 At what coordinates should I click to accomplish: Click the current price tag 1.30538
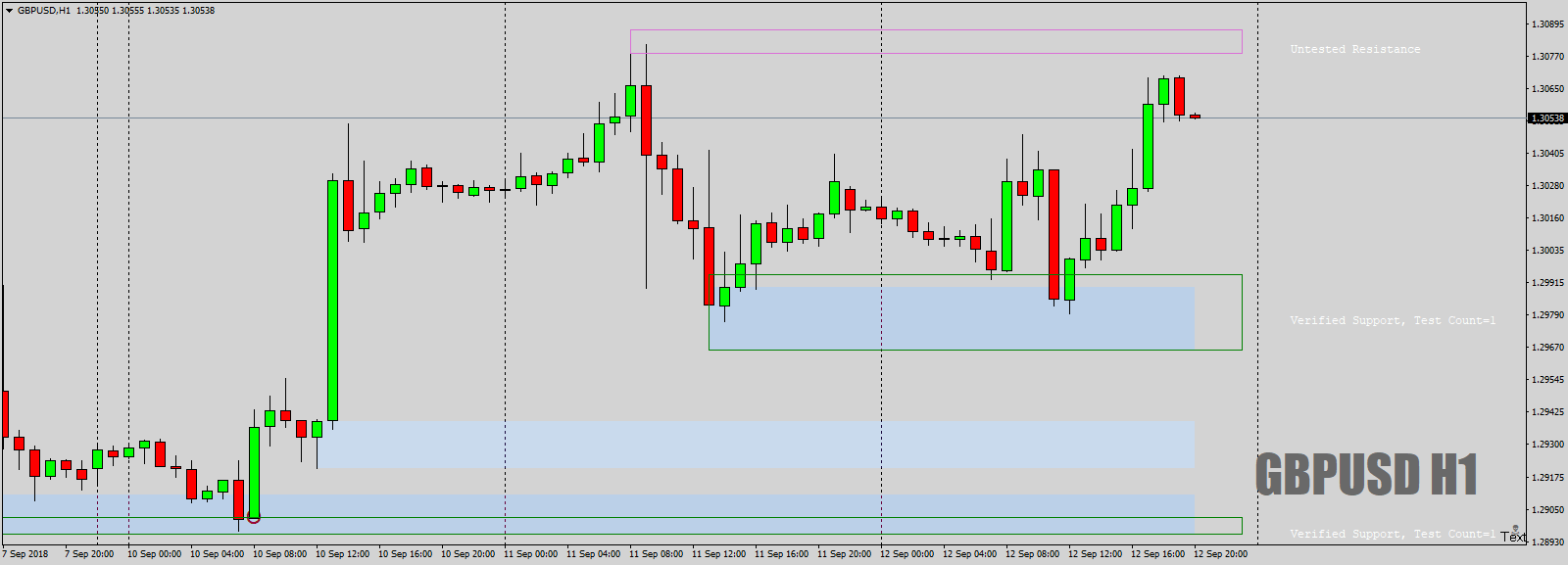point(1547,118)
